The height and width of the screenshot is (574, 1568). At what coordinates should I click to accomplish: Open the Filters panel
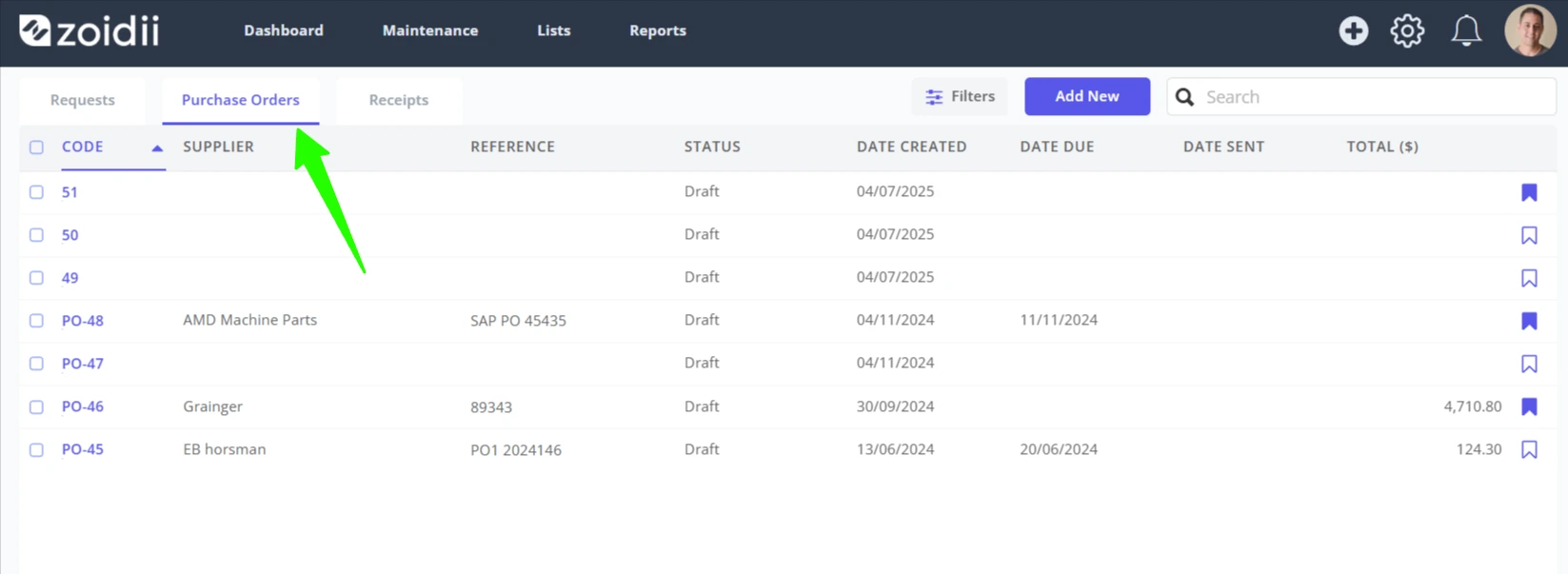[960, 96]
